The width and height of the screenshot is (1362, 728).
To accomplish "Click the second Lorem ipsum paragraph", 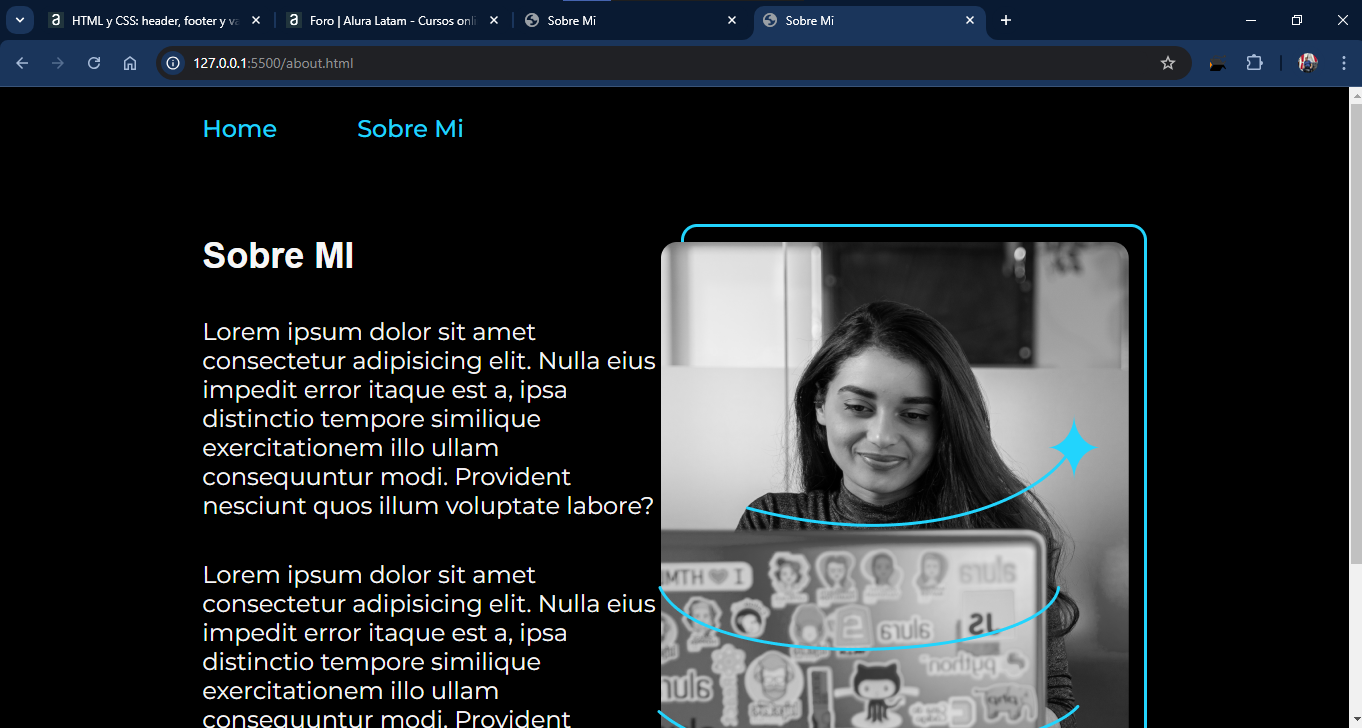I will (x=429, y=646).
